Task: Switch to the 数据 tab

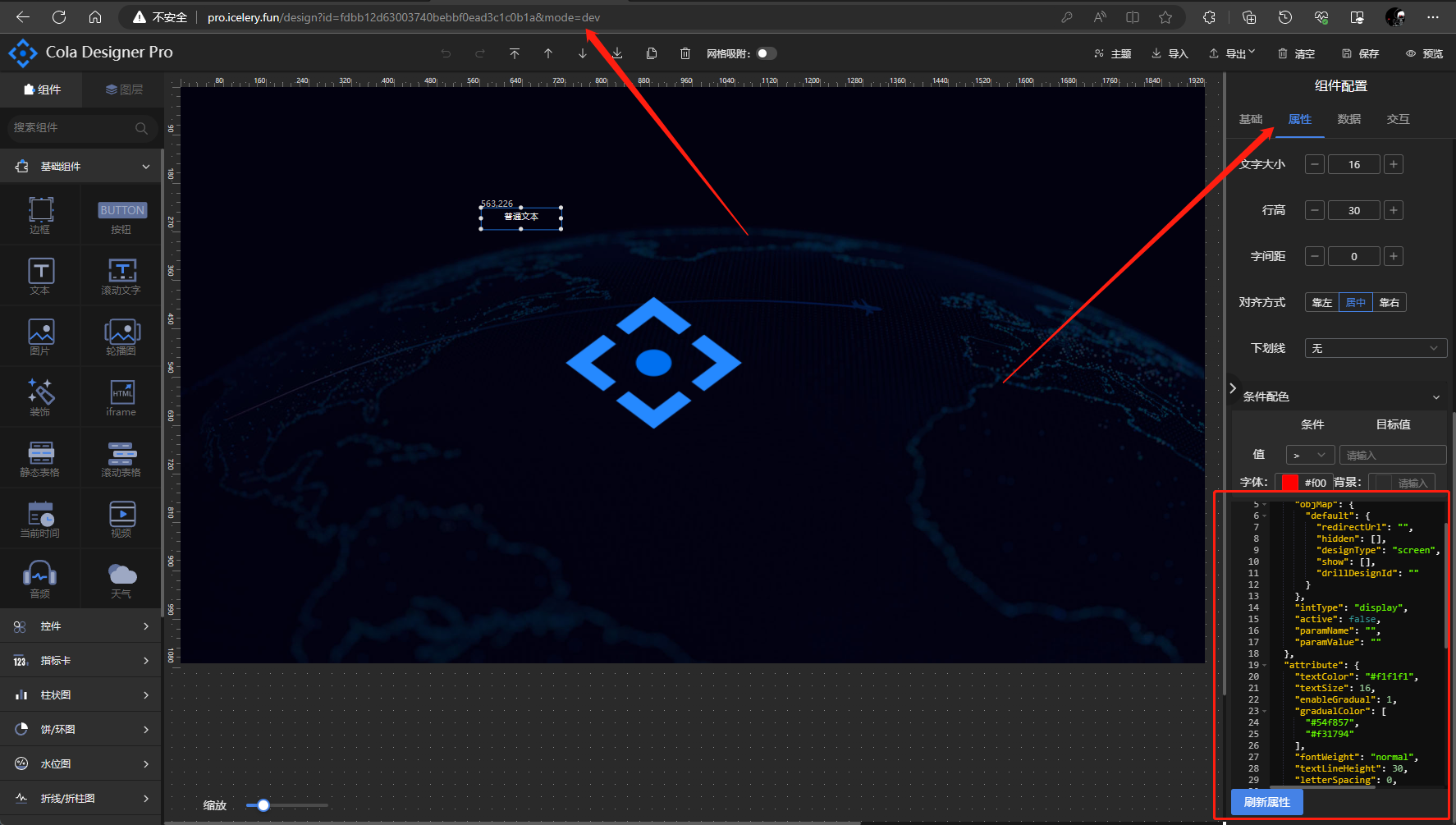Action: 1348,119
